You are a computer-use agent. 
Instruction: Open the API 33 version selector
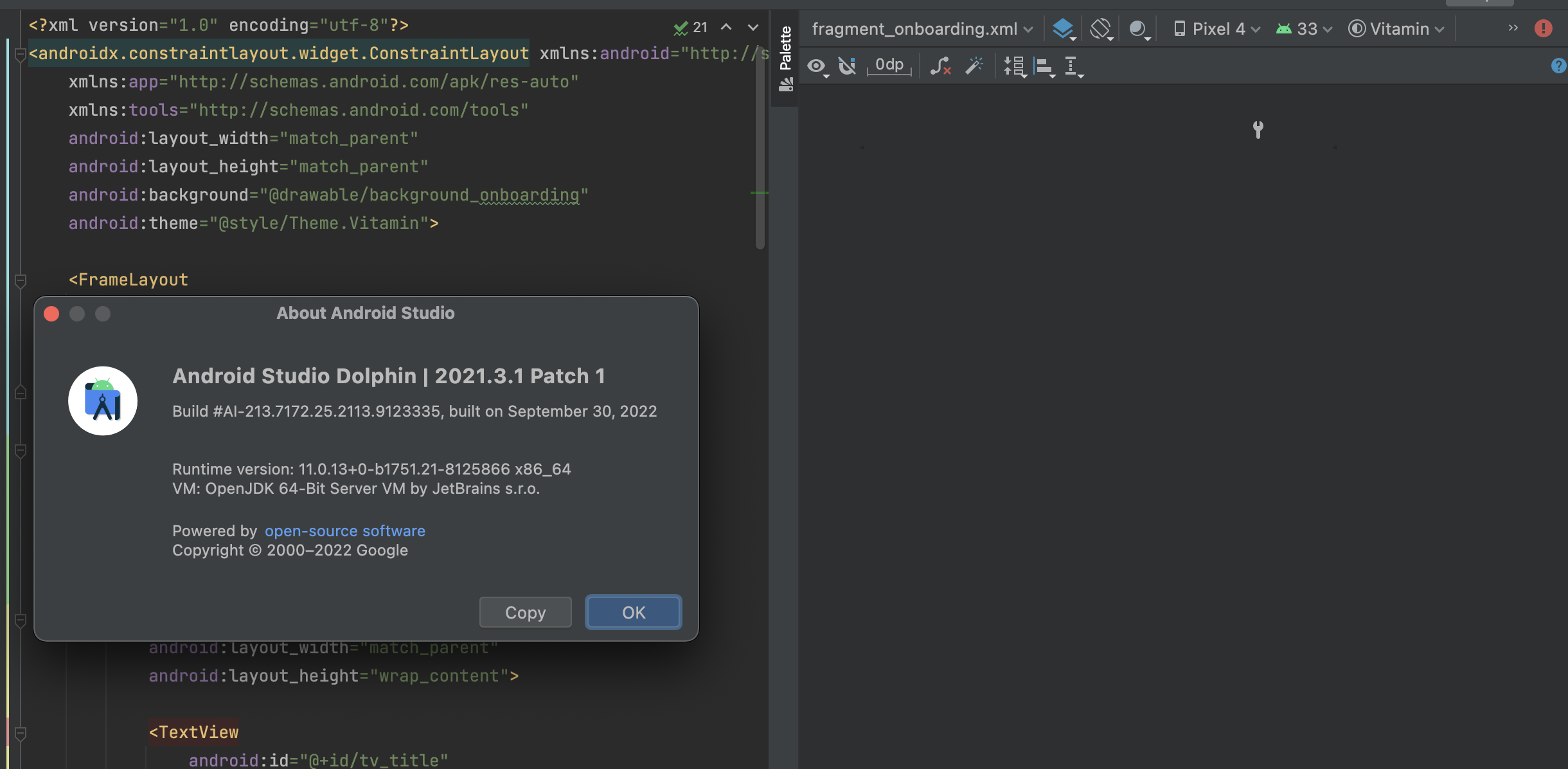point(1302,28)
